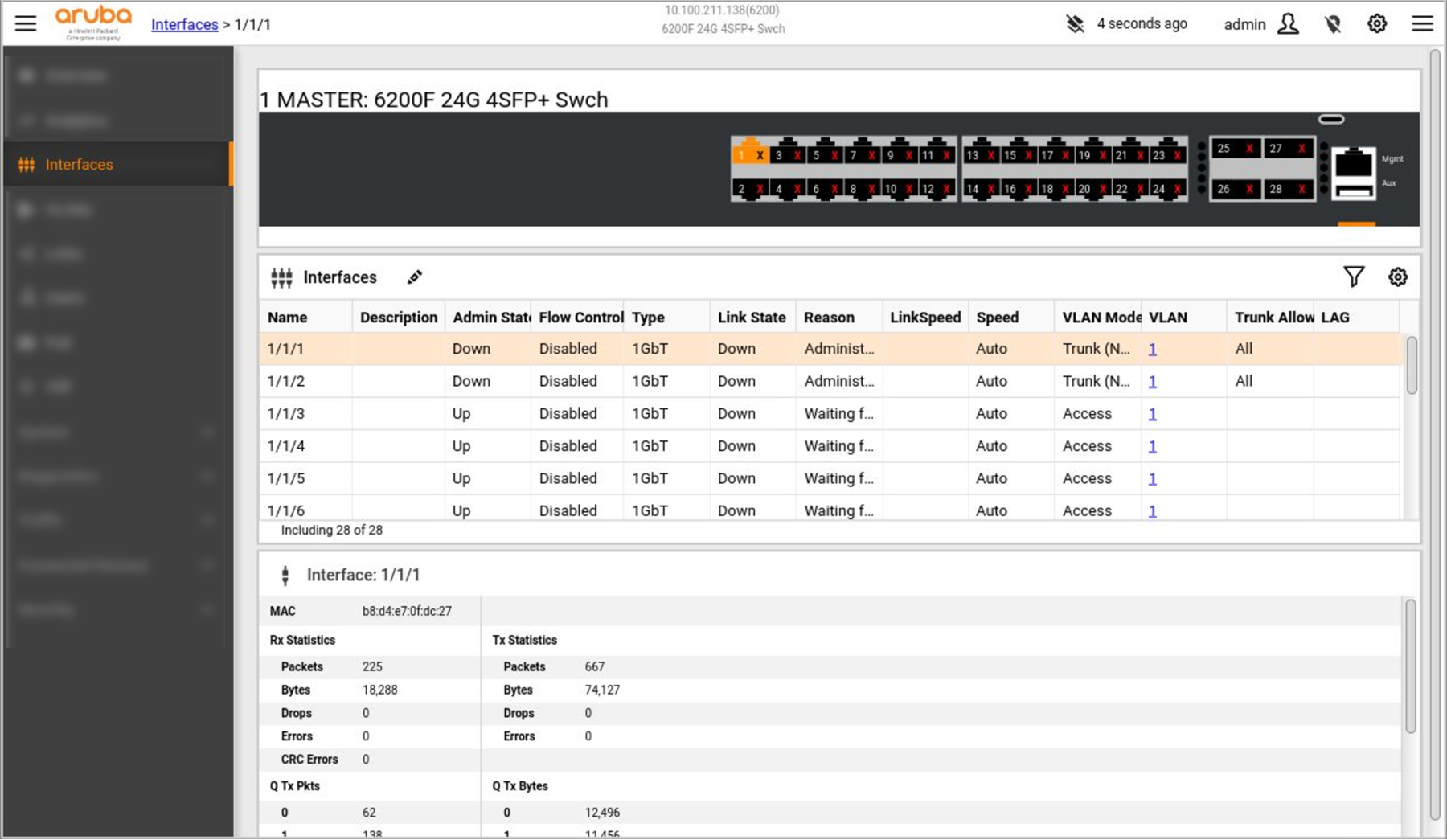
Task: Select SFP+ port 25 on faceplate
Action: pos(1236,148)
